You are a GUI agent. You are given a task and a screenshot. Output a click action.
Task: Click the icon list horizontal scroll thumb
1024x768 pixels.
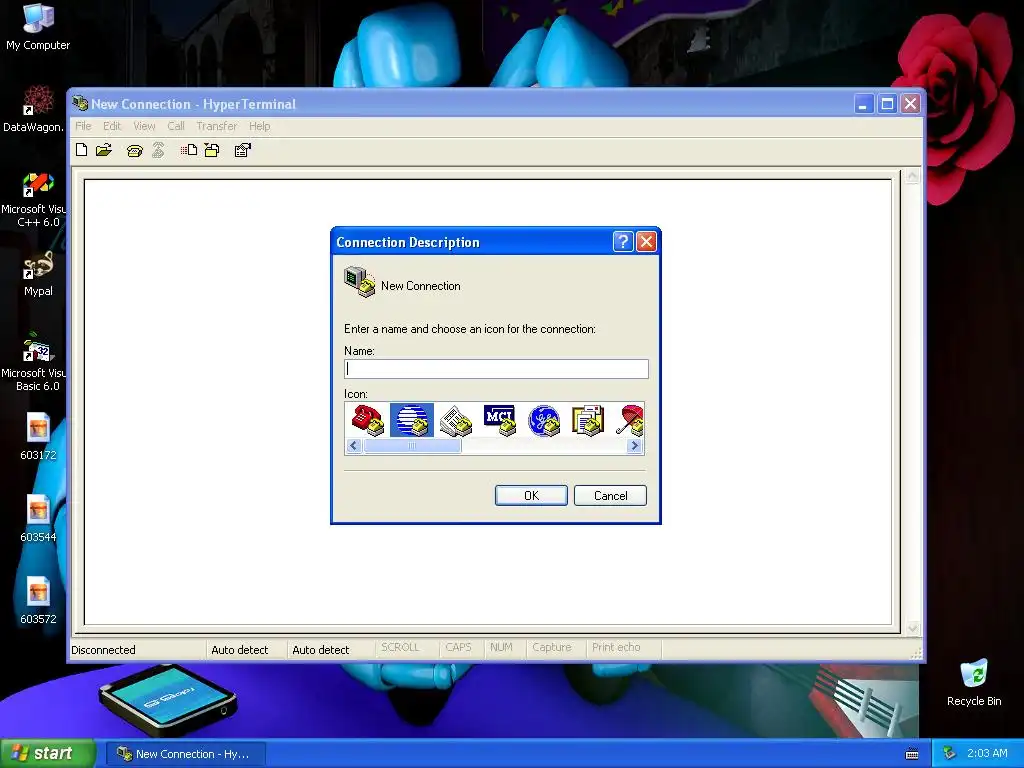tap(412, 445)
